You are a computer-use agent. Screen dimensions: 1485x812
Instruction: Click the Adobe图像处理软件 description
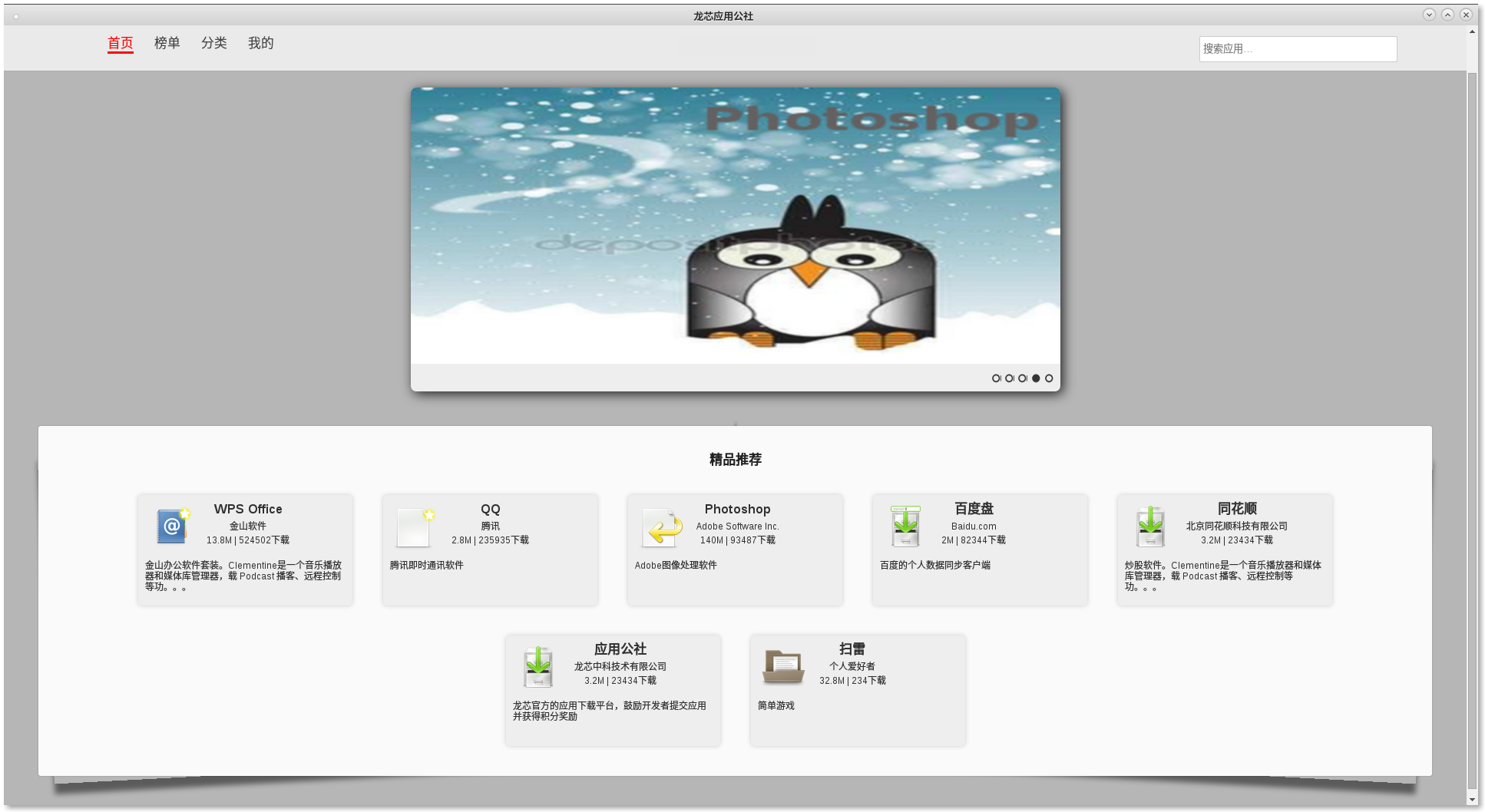coord(676,565)
